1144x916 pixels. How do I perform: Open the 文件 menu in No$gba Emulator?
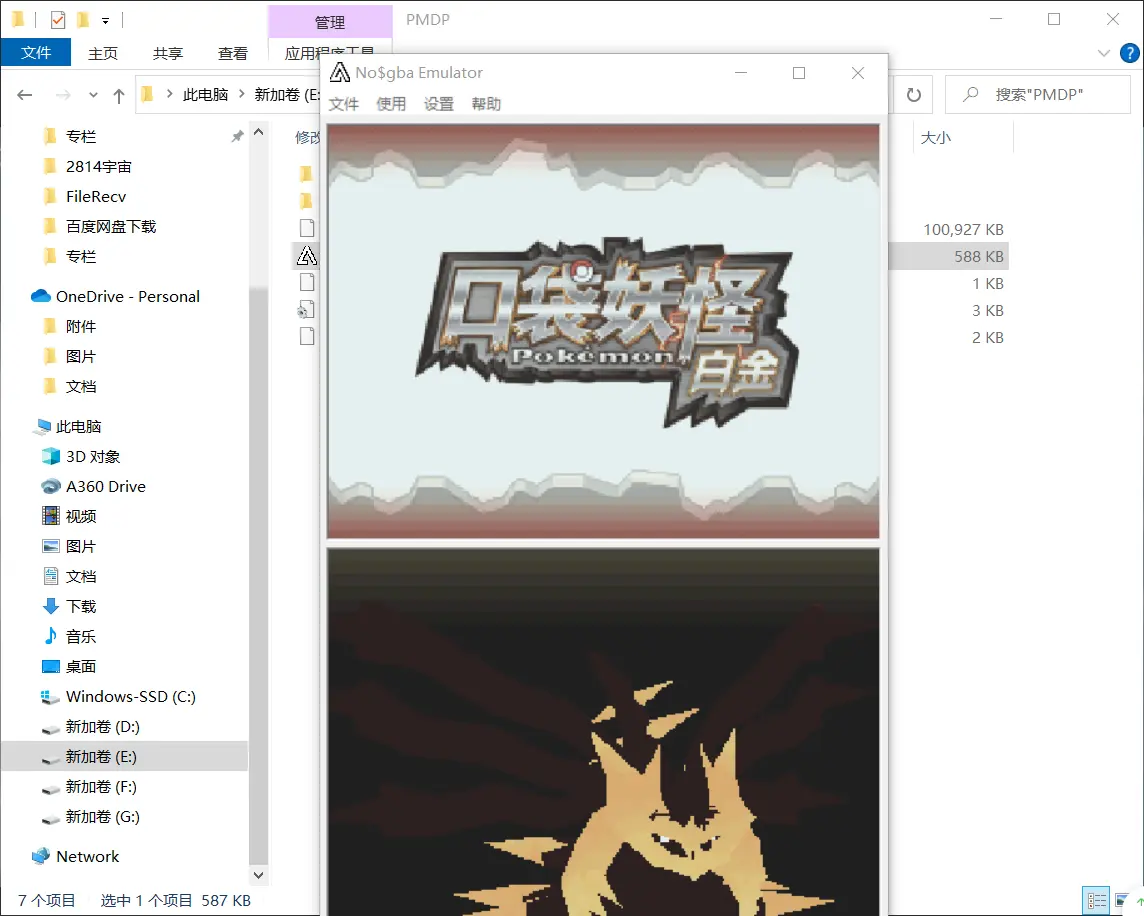343,104
